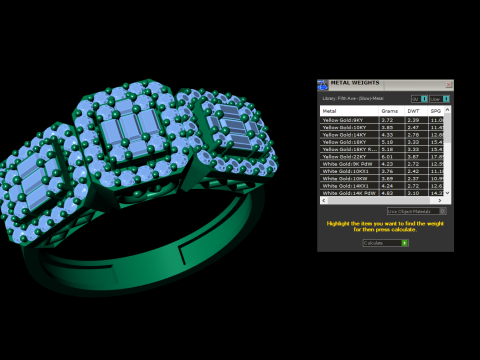
Task: Click the table's scroll down arrow
Action: click(x=447, y=193)
